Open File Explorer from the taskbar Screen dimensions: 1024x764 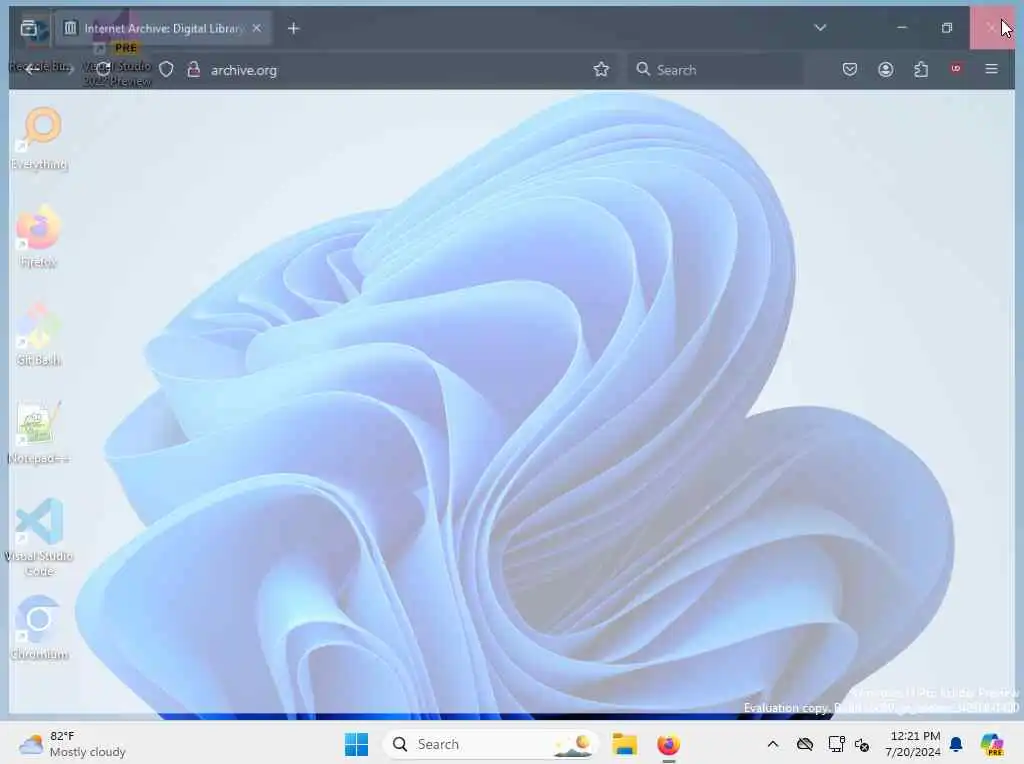624,744
